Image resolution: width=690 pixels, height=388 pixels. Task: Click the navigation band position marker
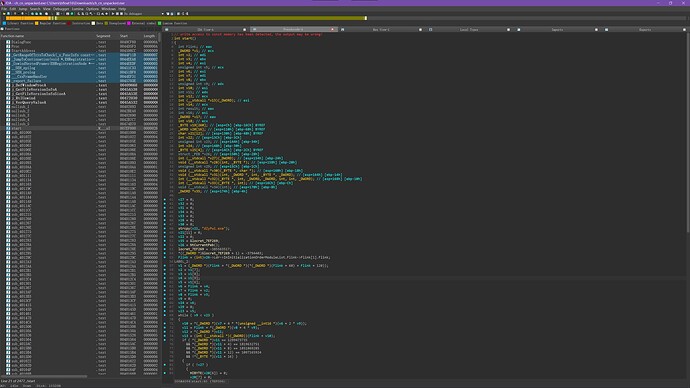pyautogui.click(x=365, y=18)
